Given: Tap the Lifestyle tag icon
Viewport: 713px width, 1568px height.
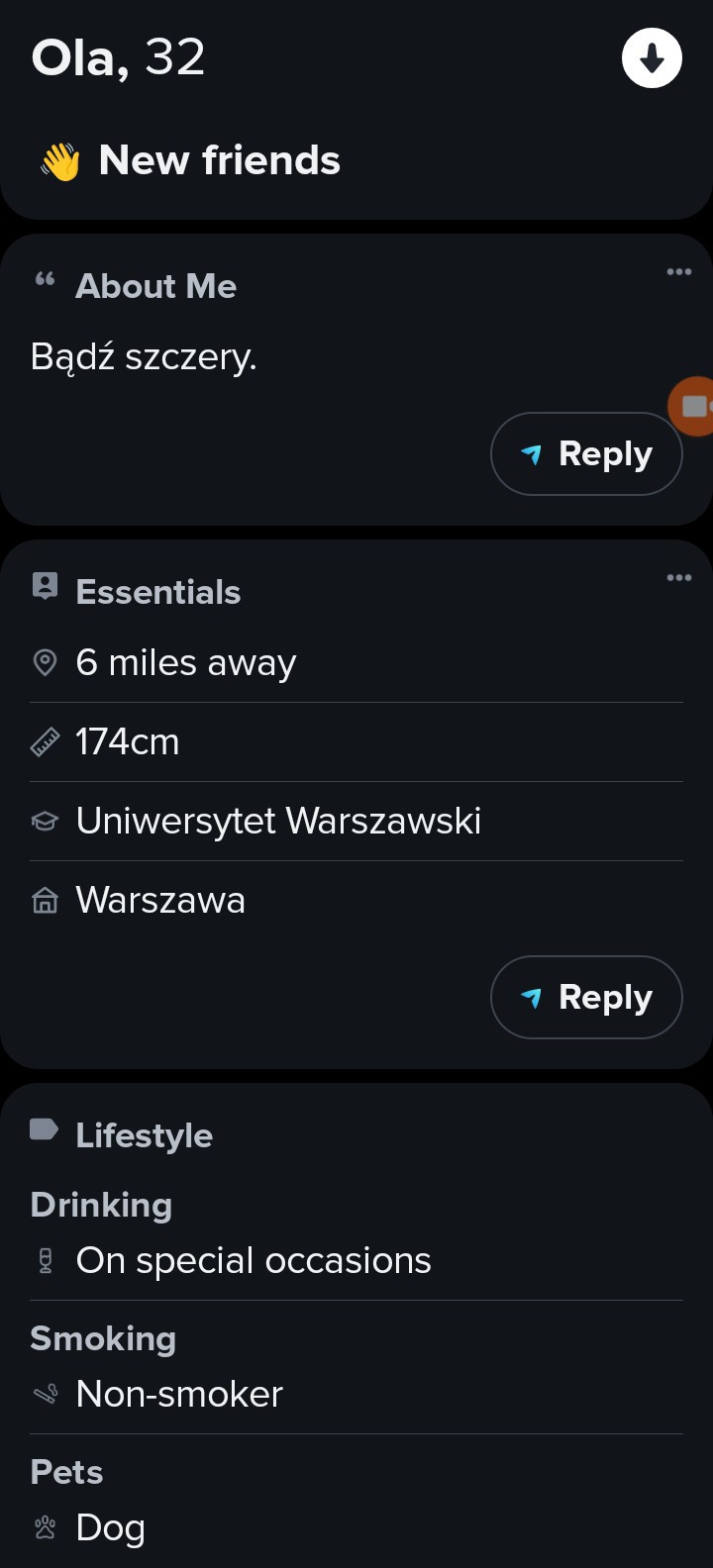Looking at the screenshot, I should click(45, 1129).
